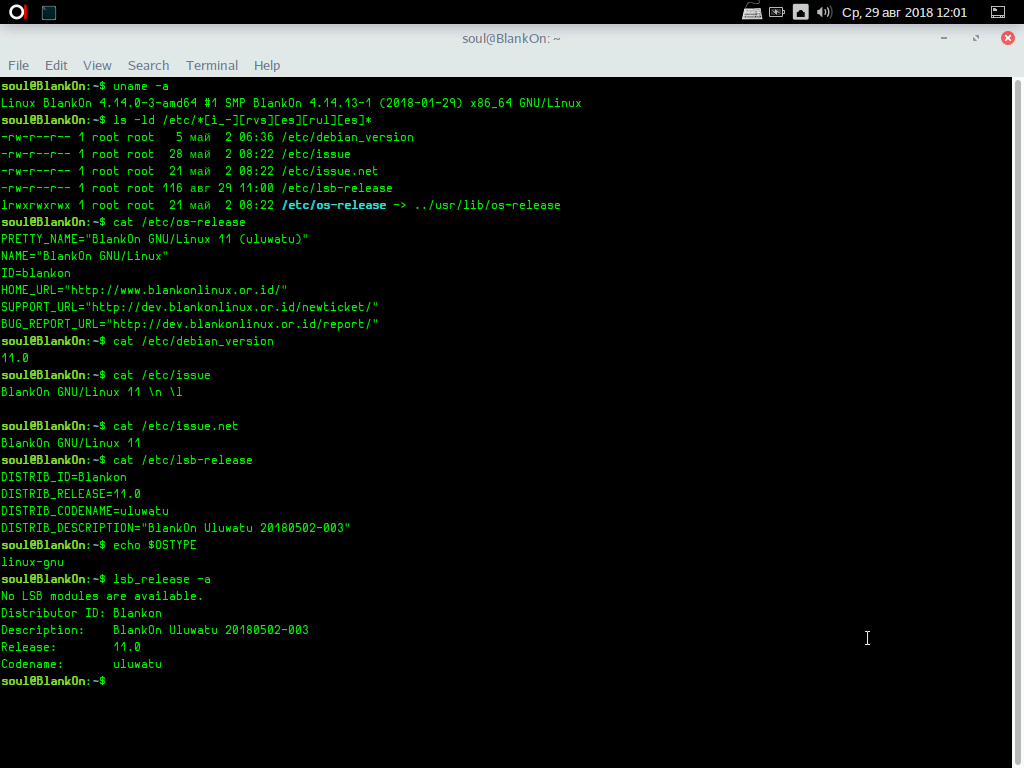Click the DISTRIB_DESCRIPTION line

point(176,528)
